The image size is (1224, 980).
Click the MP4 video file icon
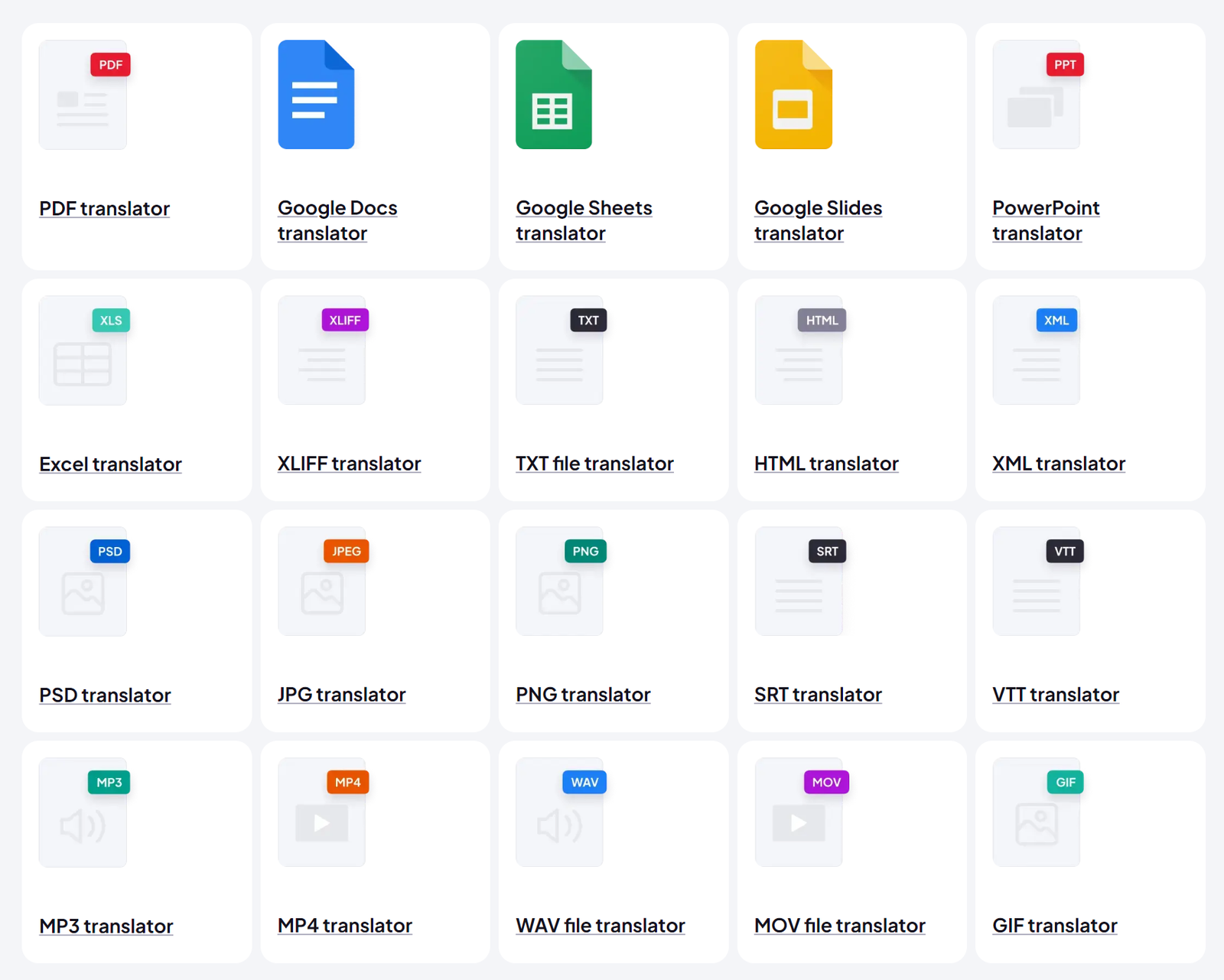323,812
